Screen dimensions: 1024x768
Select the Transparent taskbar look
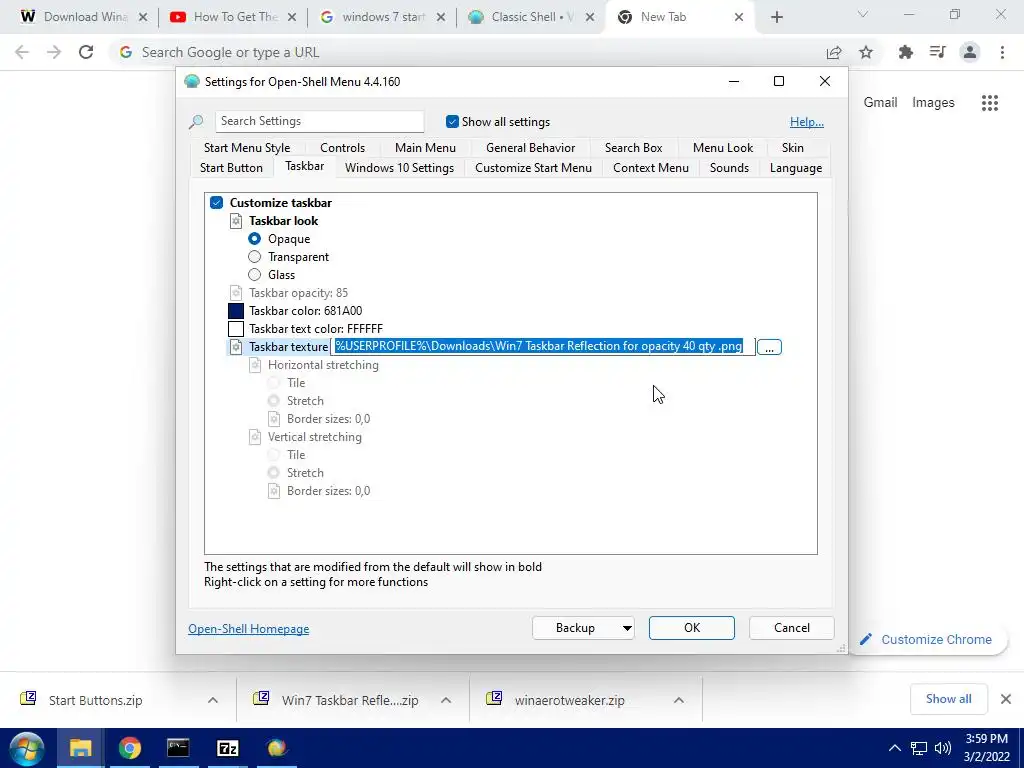(x=255, y=257)
